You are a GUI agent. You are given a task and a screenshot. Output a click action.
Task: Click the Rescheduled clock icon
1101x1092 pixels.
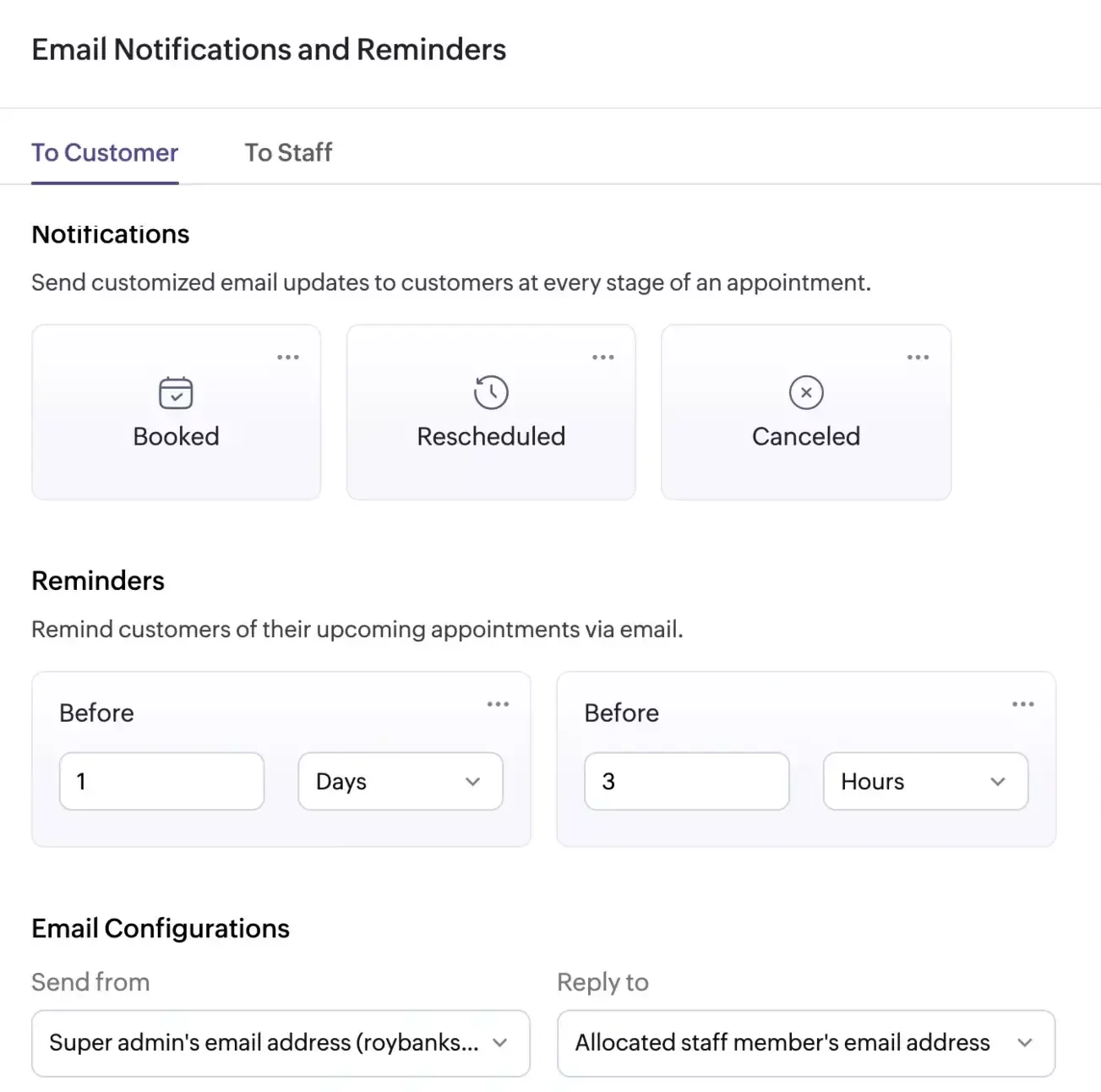491,393
